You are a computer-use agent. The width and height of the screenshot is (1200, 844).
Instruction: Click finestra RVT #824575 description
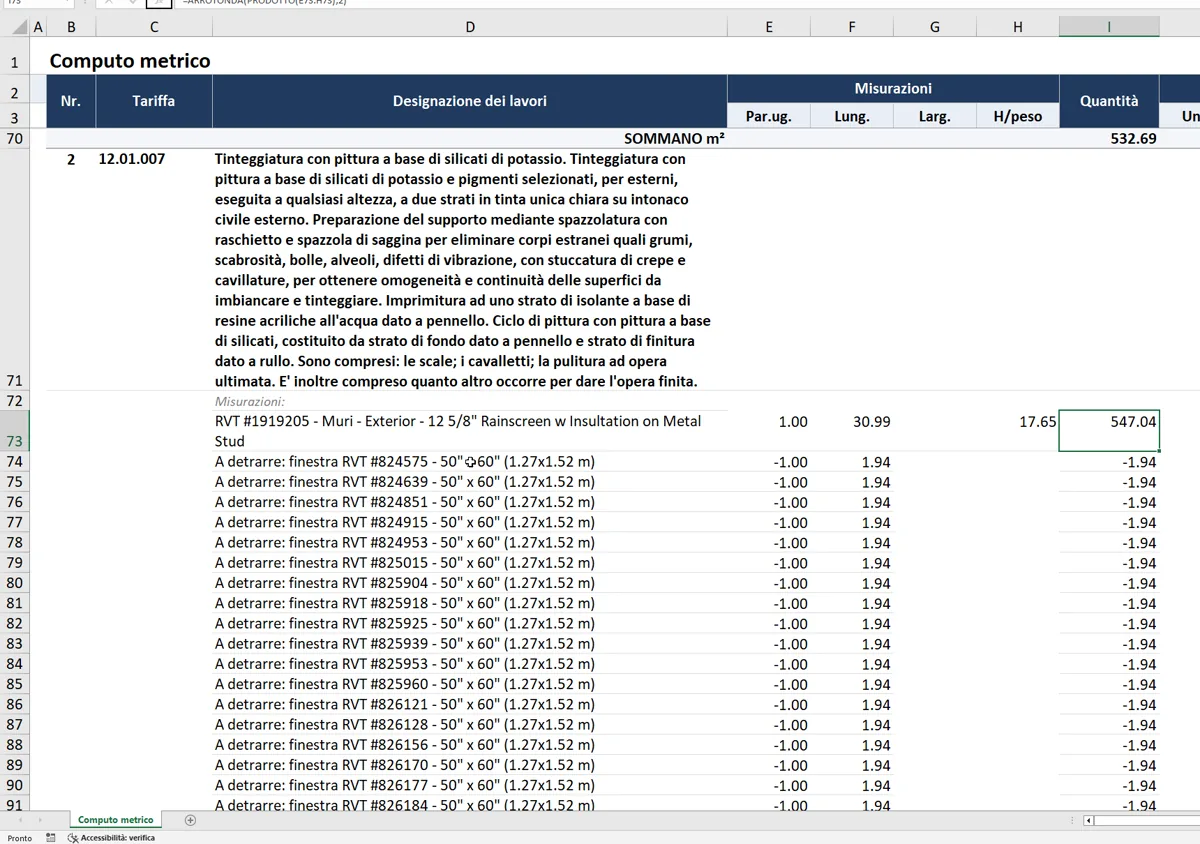[405, 462]
